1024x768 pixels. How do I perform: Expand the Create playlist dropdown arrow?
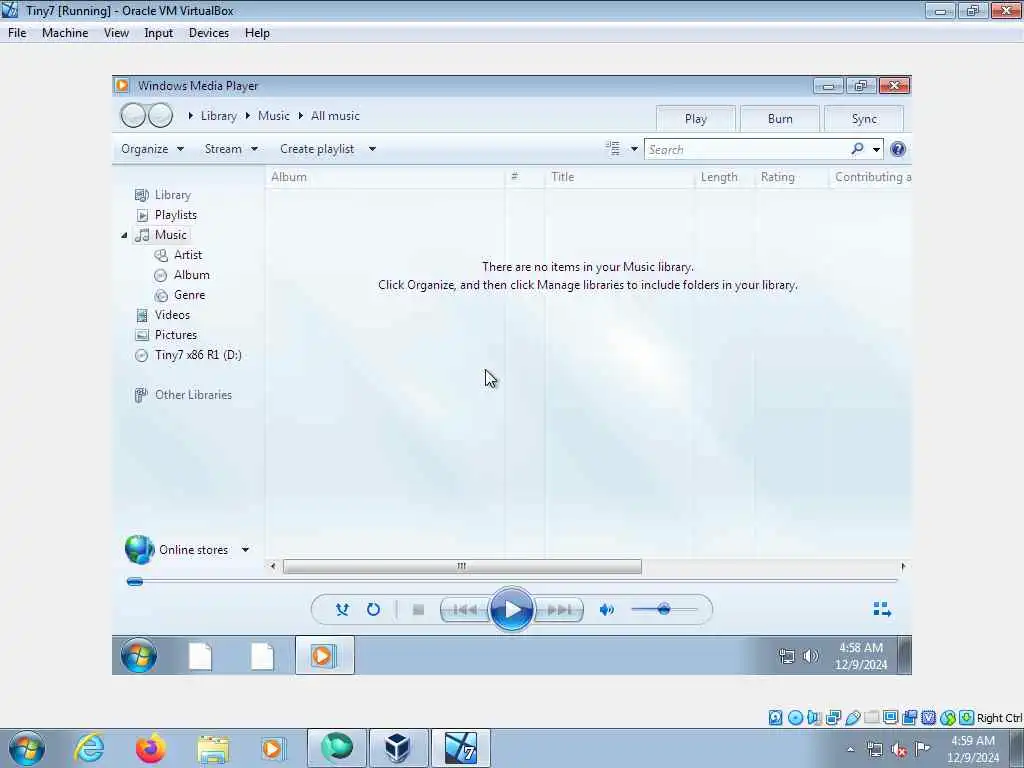click(372, 149)
